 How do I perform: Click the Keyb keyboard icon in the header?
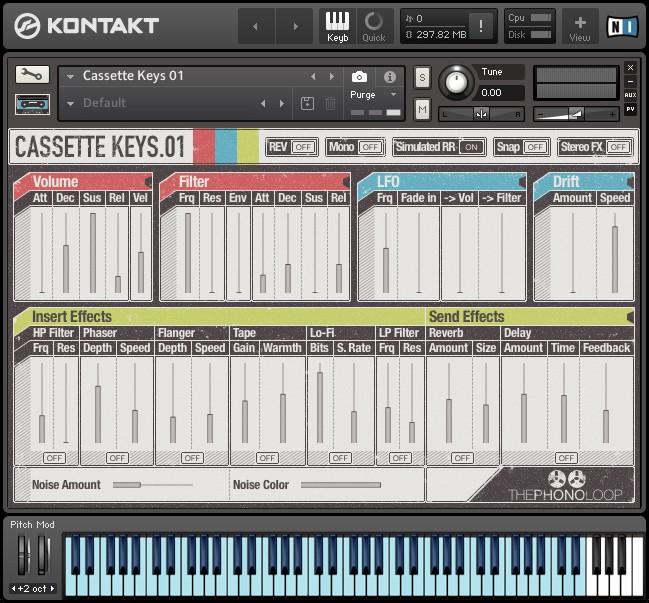(338, 25)
